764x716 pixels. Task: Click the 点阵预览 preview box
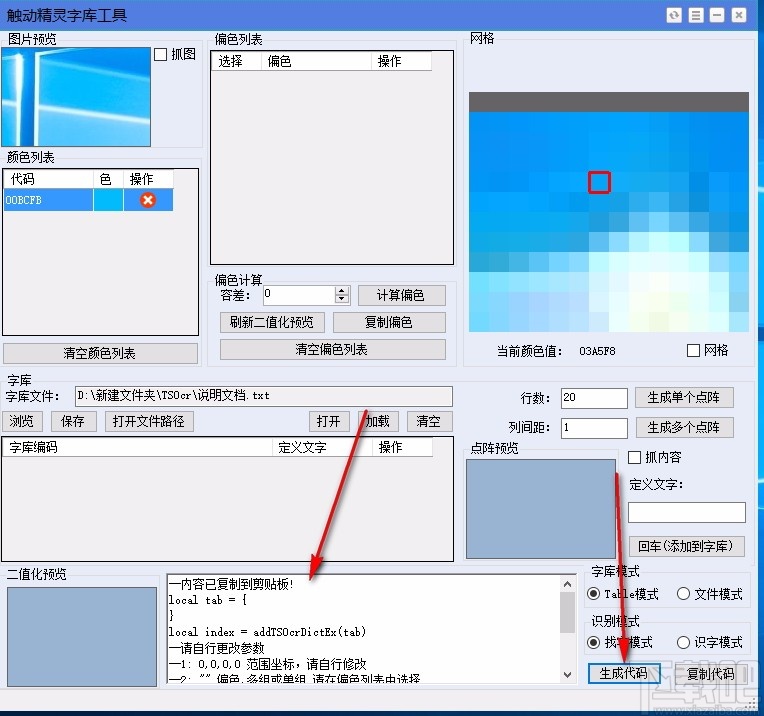tap(541, 509)
